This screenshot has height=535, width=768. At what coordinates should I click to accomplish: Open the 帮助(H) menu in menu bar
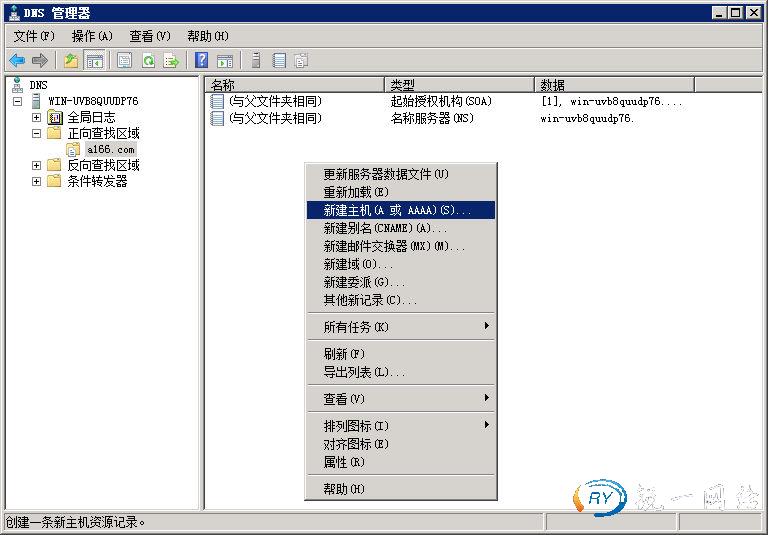[x=208, y=36]
